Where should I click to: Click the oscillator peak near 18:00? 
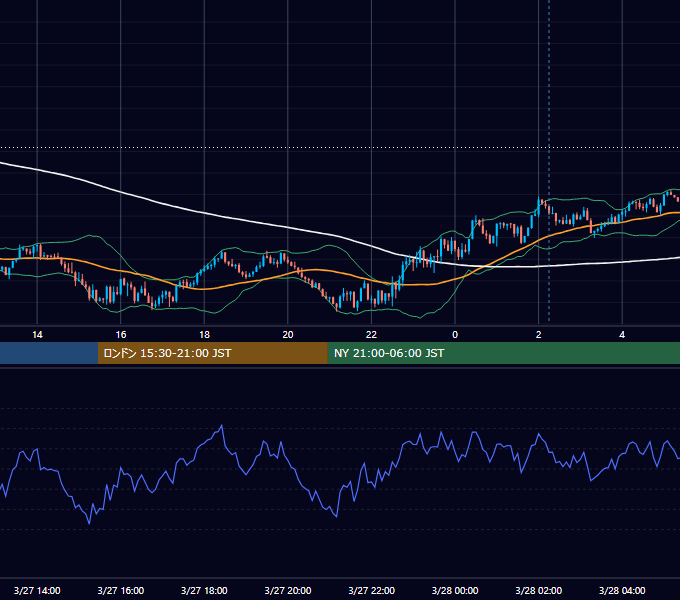[x=222, y=426]
